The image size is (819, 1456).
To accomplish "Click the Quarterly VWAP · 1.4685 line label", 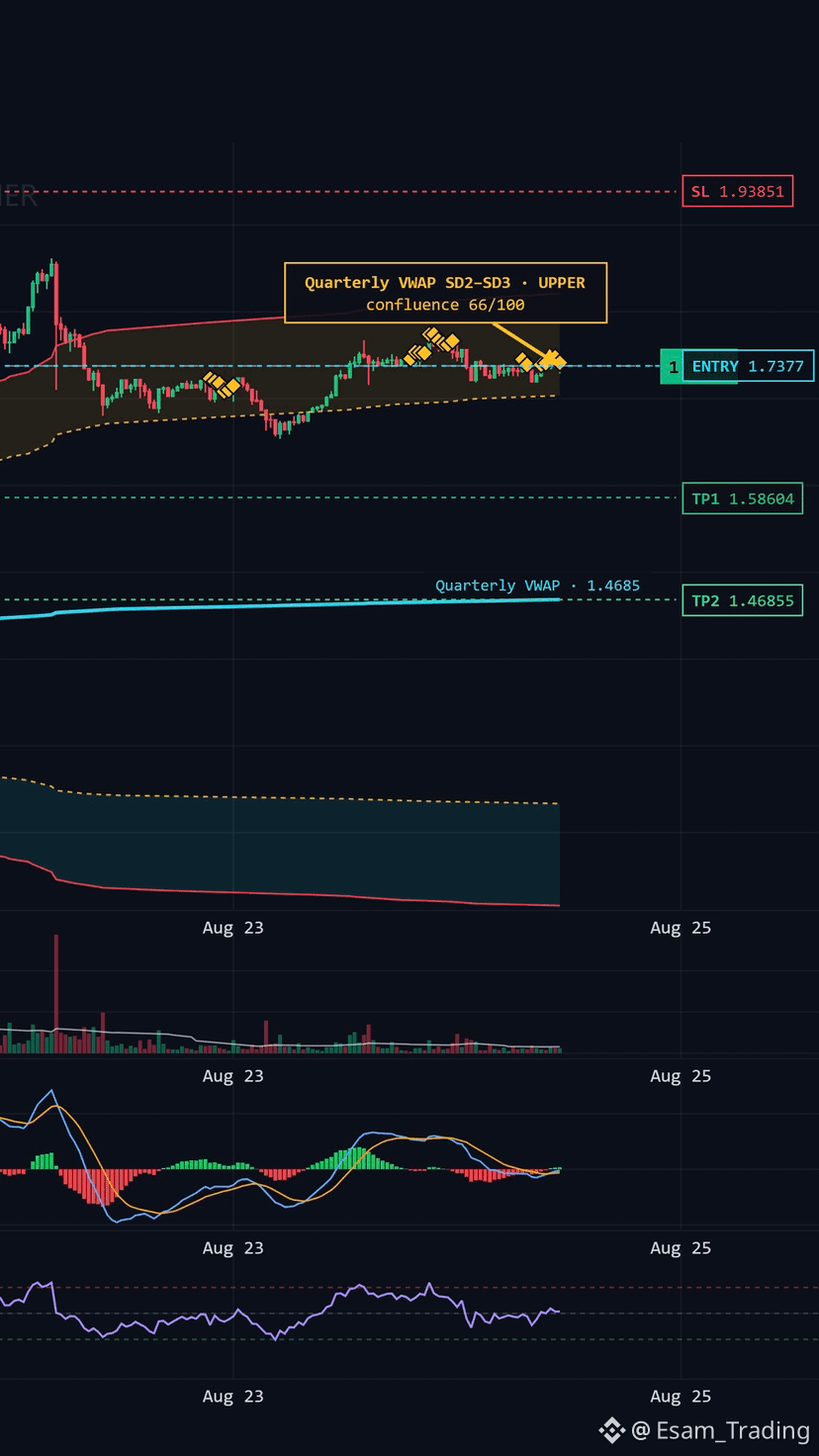I will pyautogui.click(x=537, y=586).
